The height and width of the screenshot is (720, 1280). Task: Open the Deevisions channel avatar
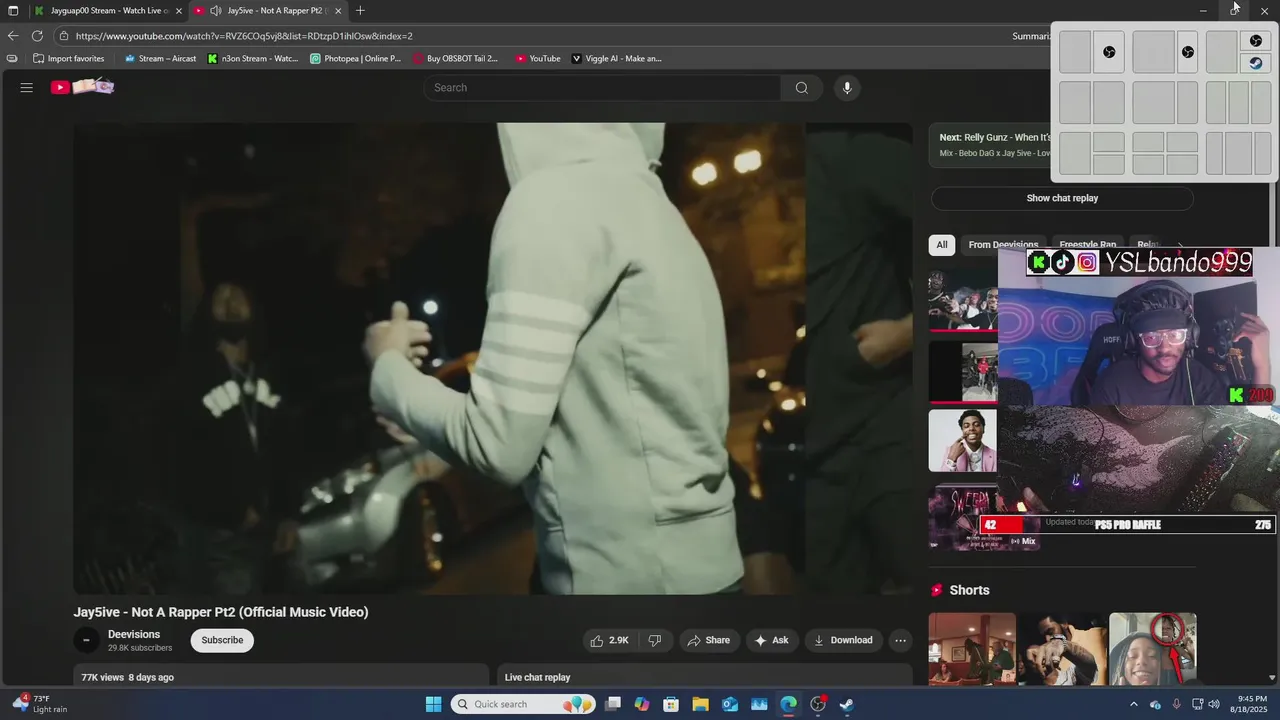tap(86, 640)
